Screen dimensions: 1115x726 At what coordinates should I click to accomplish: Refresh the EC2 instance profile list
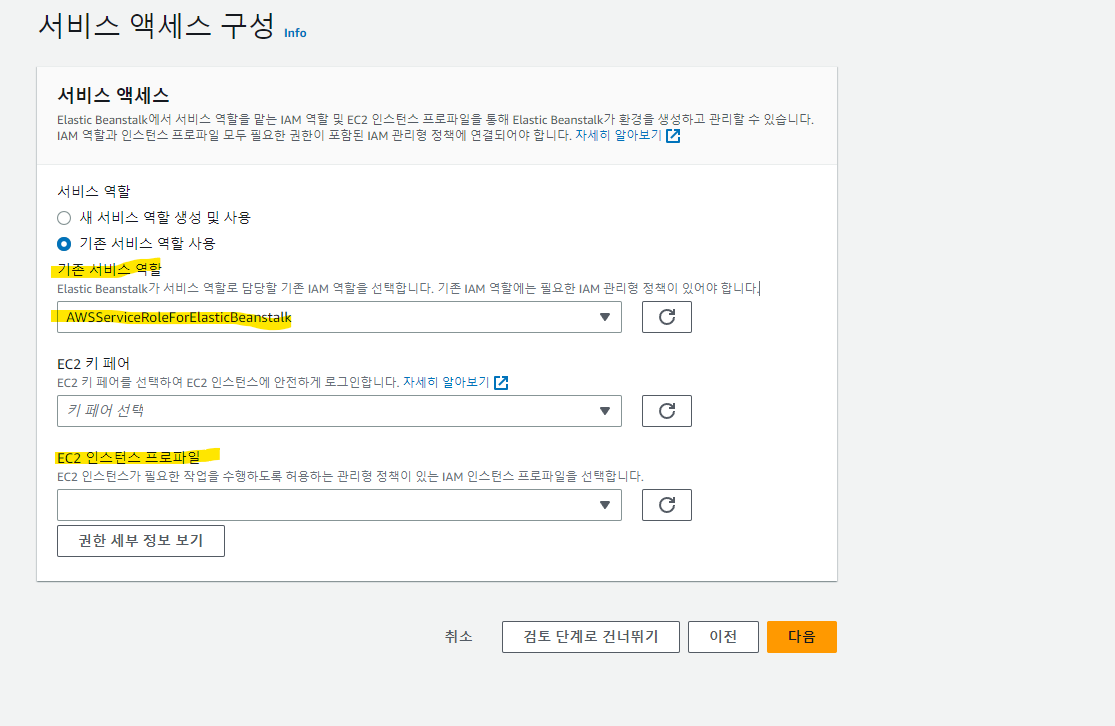click(x=666, y=505)
